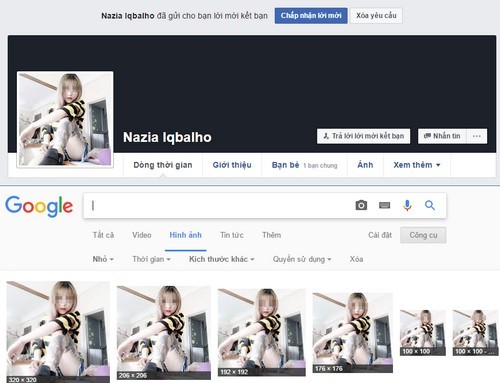Click the Xóa yêu cầu button
Screen dimensions: 500x383
point(376,16)
